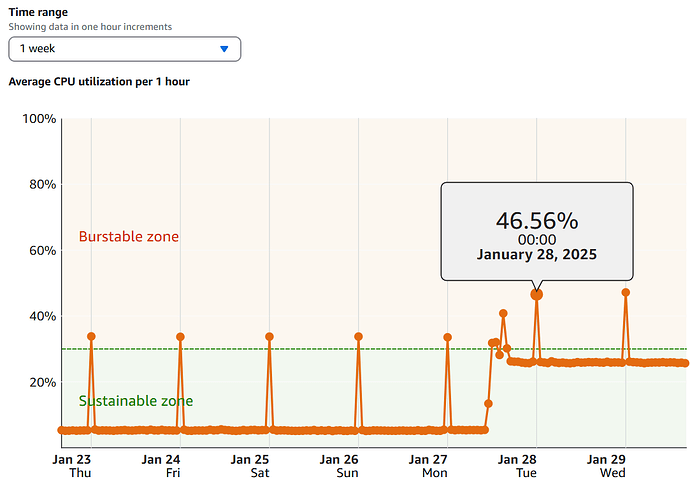Click the 20% y-axis label

[43, 382]
